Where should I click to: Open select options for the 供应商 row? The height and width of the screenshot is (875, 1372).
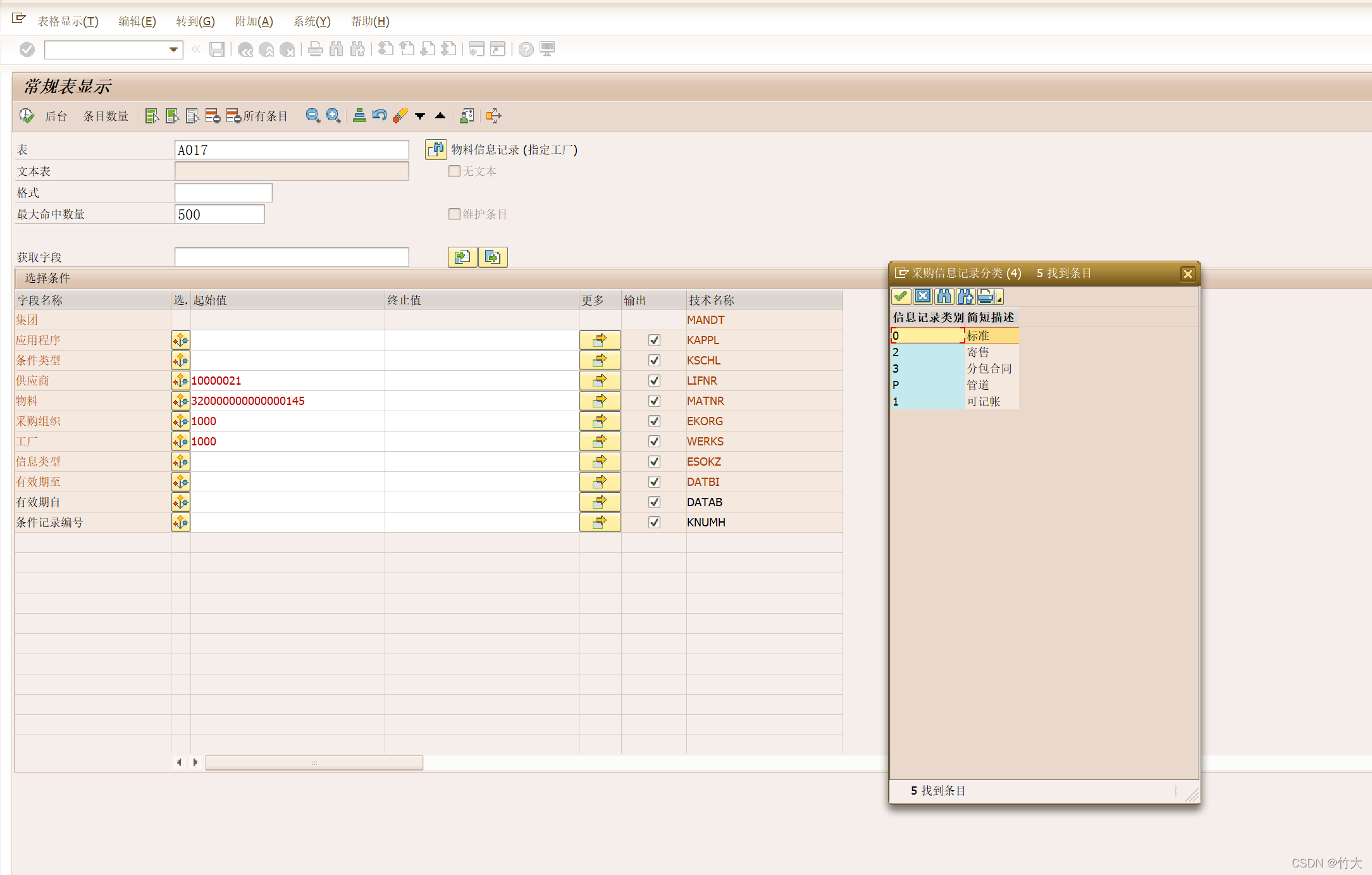coord(181,380)
